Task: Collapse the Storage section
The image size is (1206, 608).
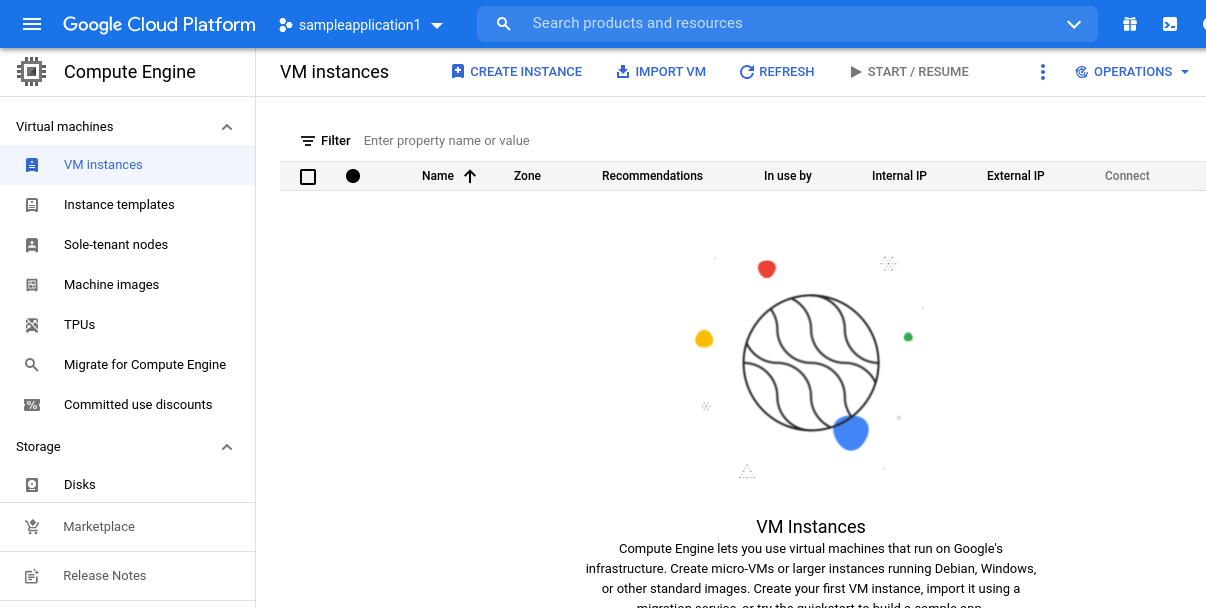Action: (x=227, y=447)
